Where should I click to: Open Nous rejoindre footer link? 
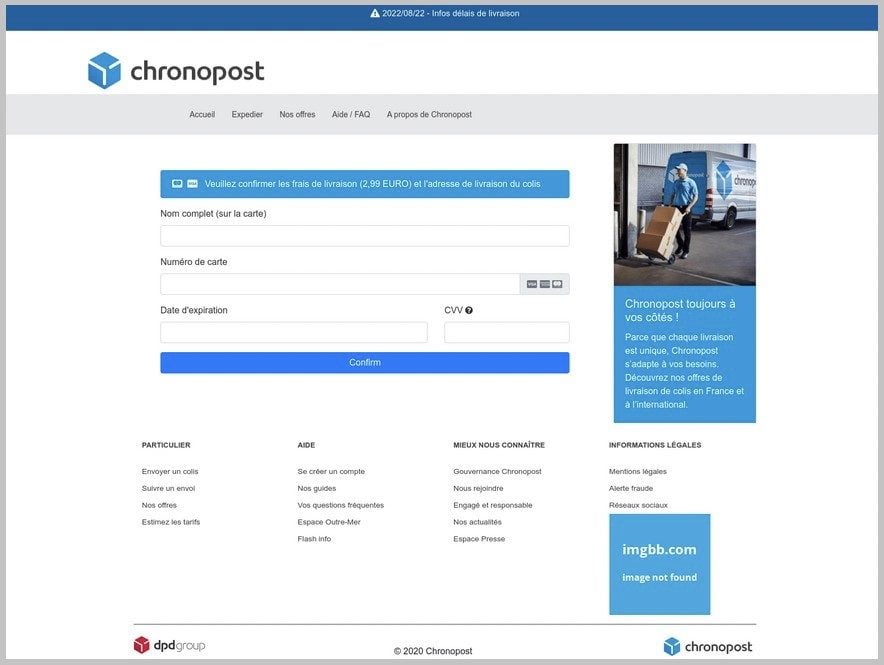tap(478, 488)
